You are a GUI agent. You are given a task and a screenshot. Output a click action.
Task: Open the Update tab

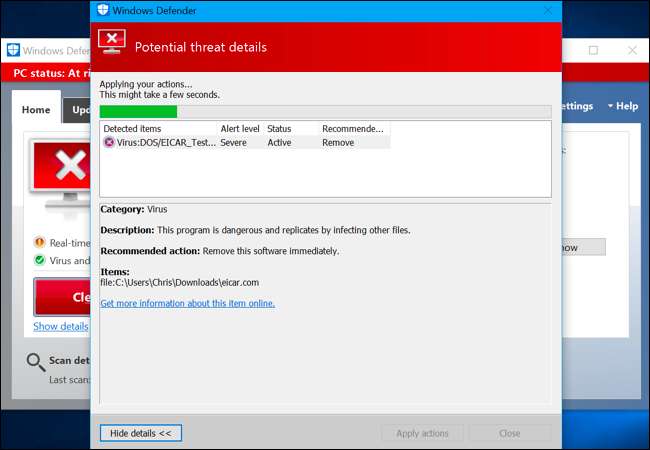pyautogui.click(x=77, y=110)
